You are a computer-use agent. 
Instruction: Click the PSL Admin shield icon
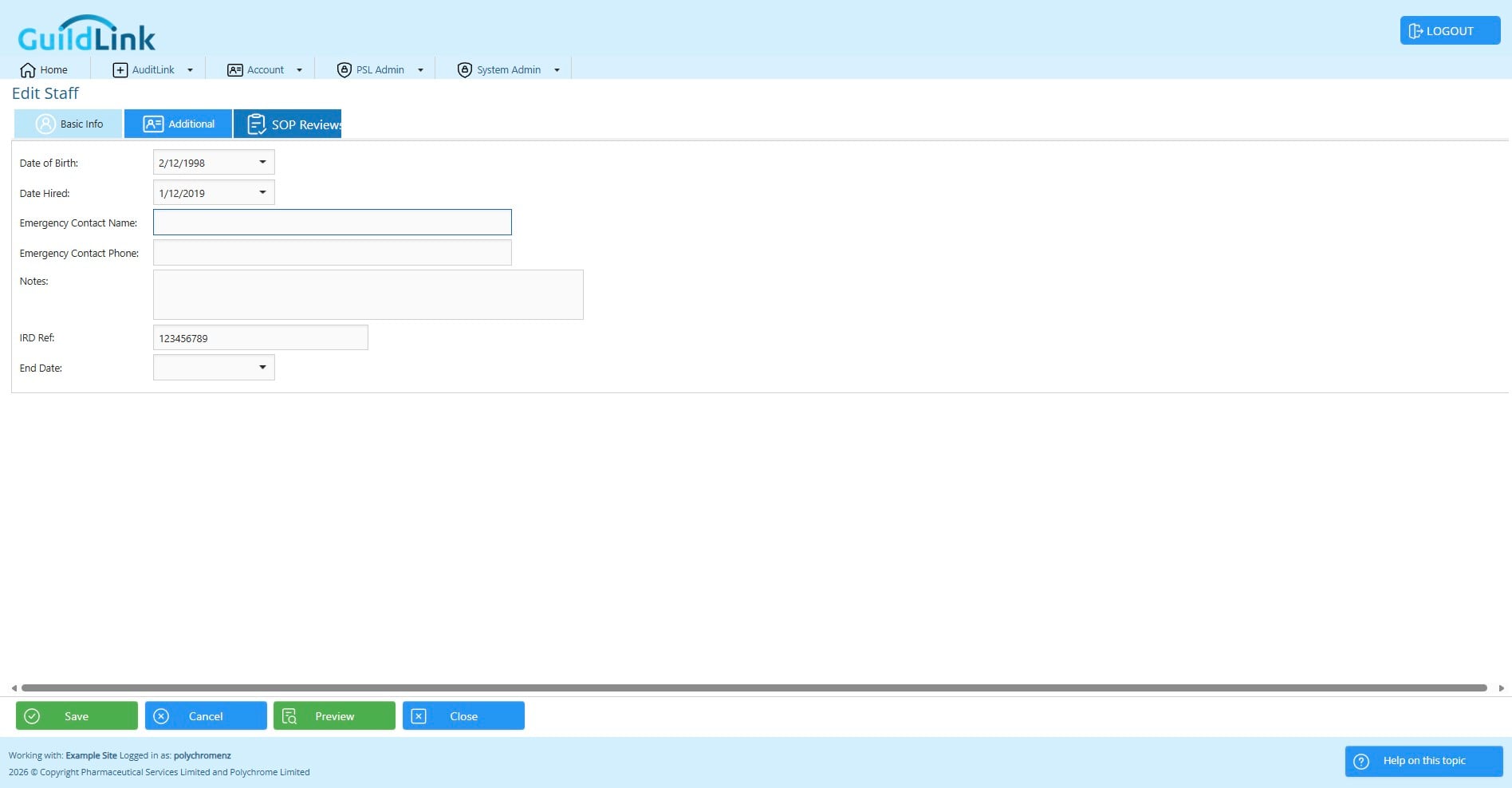pyautogui.click(x=345, y=70)
